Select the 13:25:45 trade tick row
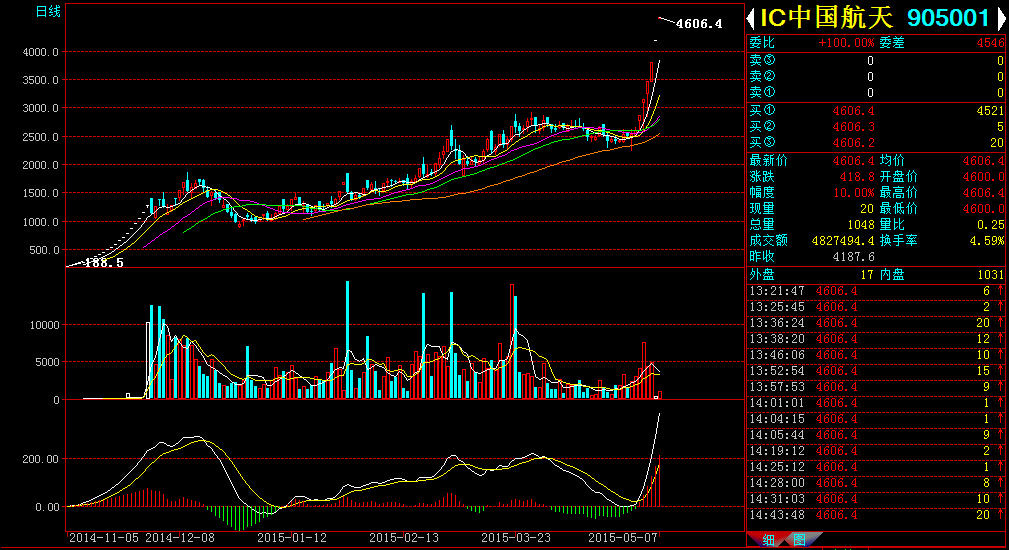This screenshot has width=1009, height=550. [876, 307]
